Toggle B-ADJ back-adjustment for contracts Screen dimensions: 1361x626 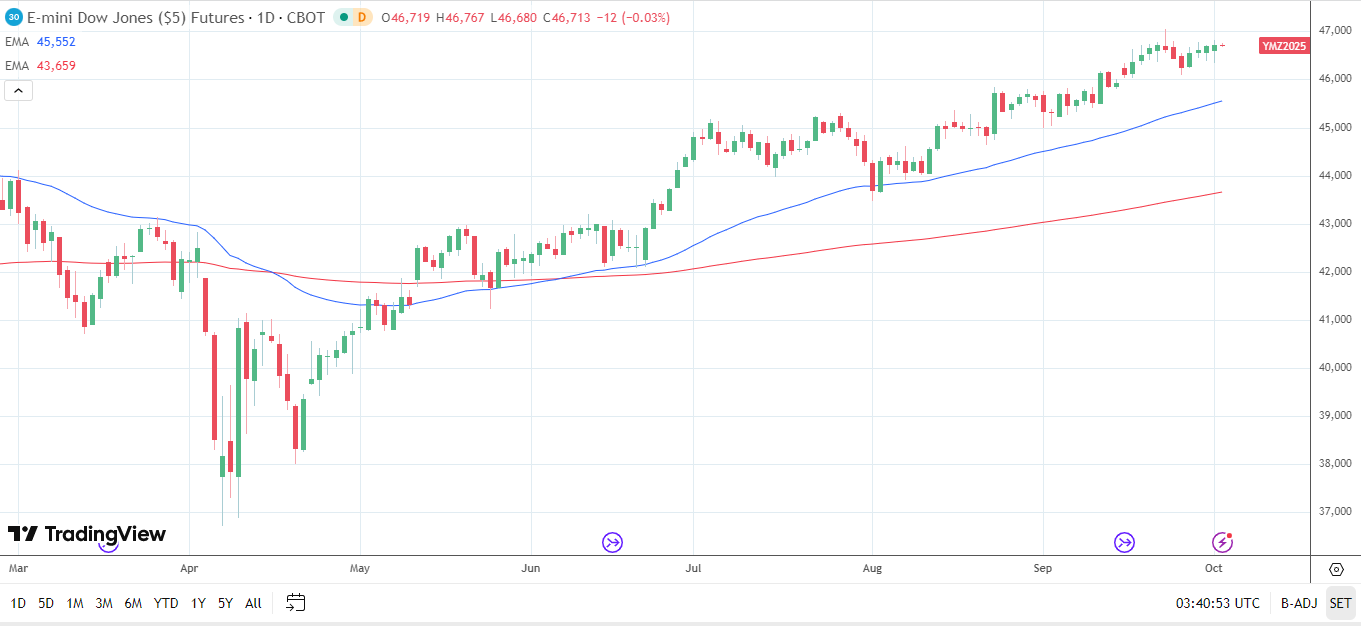point(1299,603)
